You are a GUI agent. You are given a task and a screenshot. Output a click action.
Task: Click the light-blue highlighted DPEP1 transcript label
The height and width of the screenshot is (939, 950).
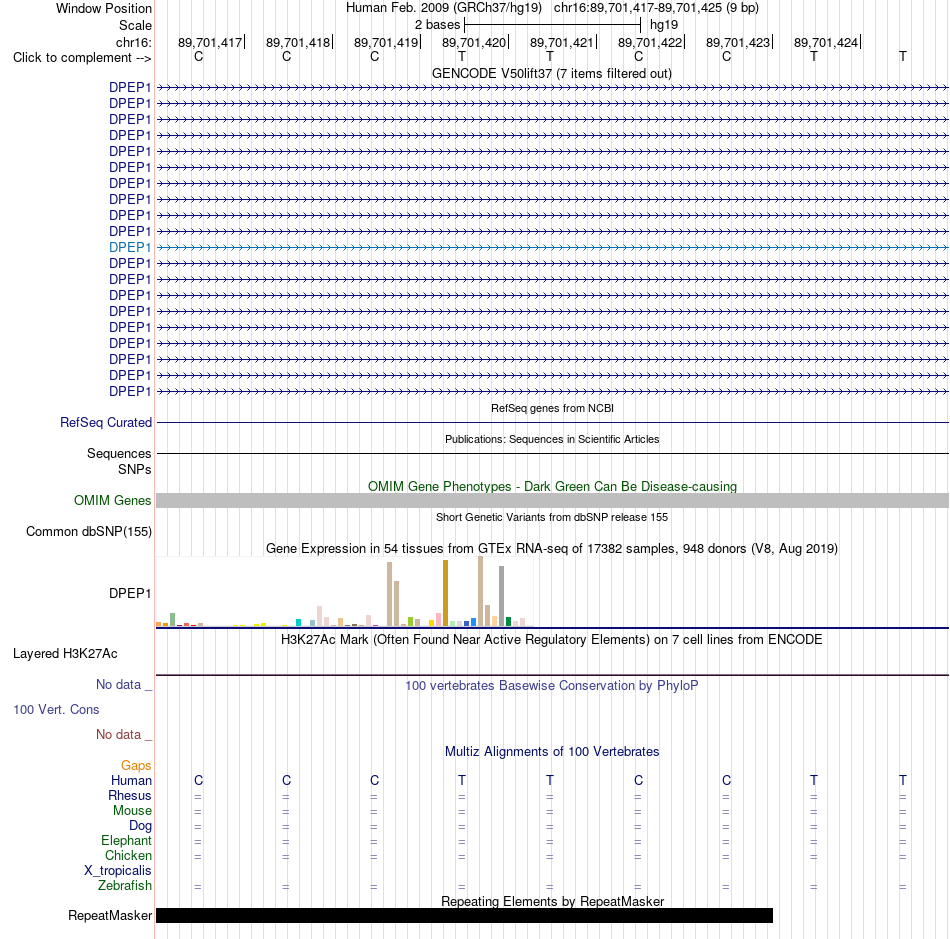[130, 247]
